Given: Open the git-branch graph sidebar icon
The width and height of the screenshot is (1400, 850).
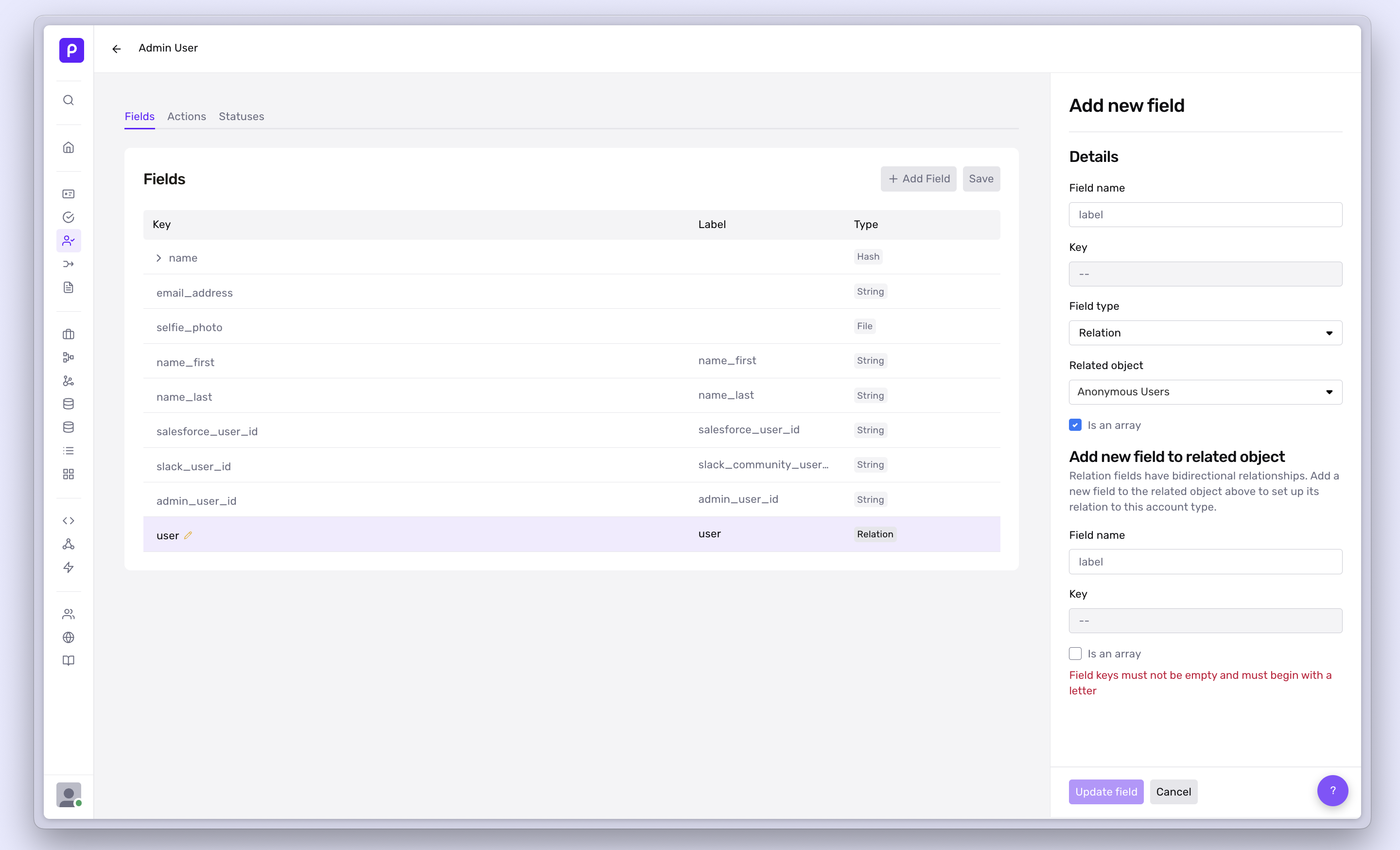Looking at the screenshot, I should (x=68, y=381).
